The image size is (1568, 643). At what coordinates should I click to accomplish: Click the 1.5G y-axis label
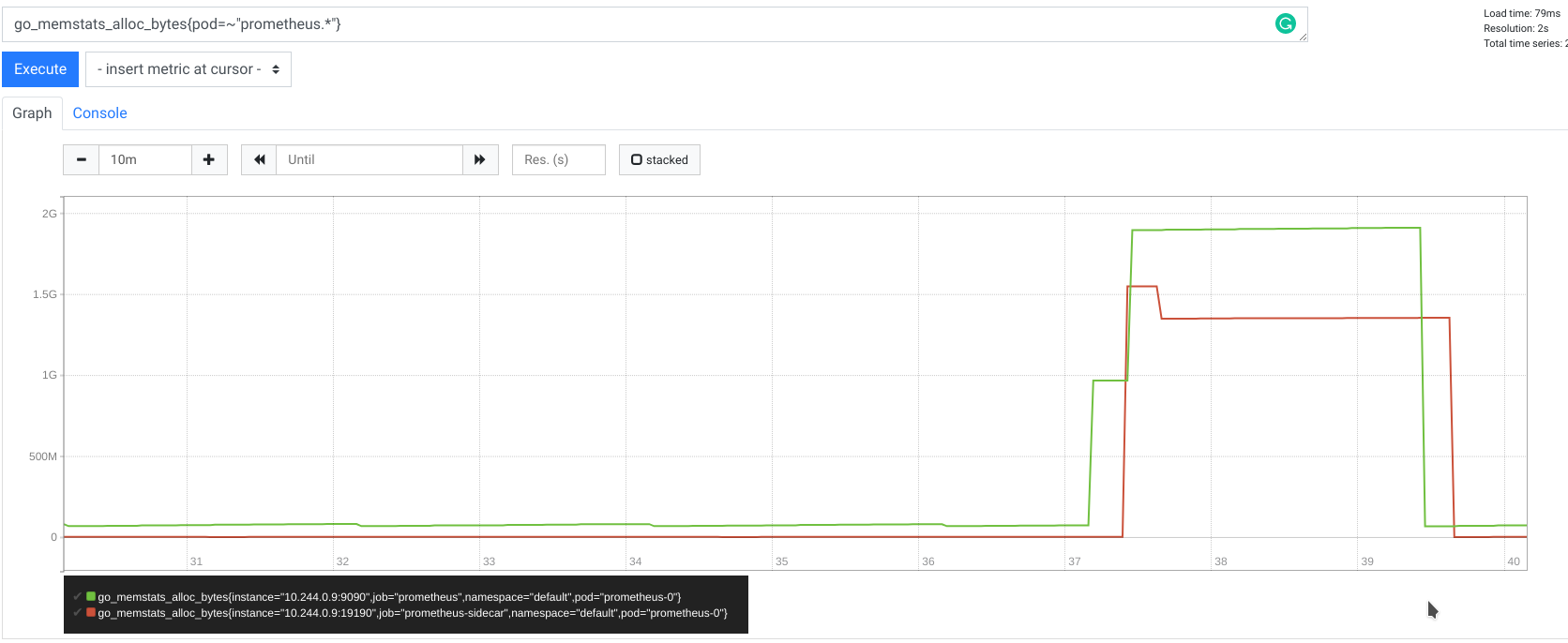[45, 294]
